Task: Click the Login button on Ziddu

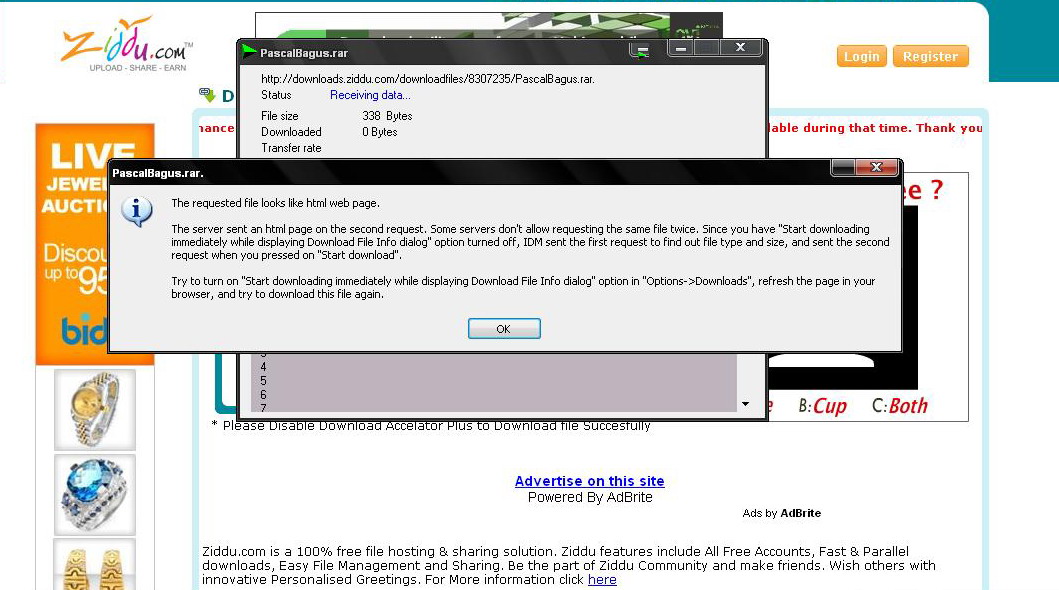Action: pyautogui.click(x=861, y=57)
